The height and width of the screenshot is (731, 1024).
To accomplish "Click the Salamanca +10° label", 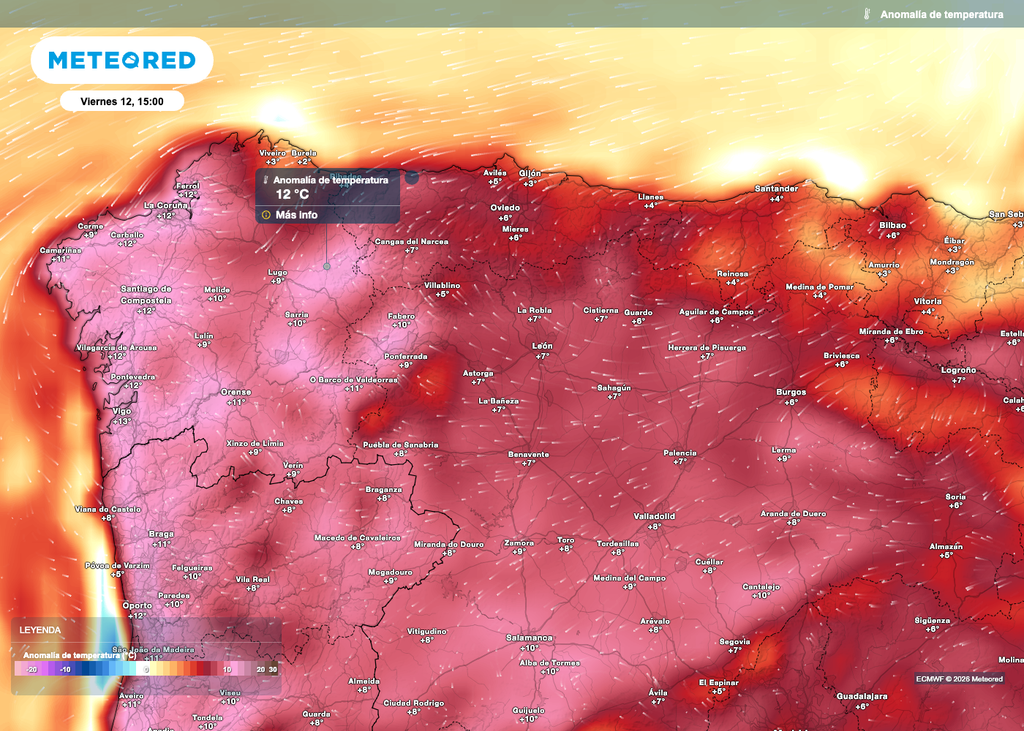I will [x=530, y=642].
